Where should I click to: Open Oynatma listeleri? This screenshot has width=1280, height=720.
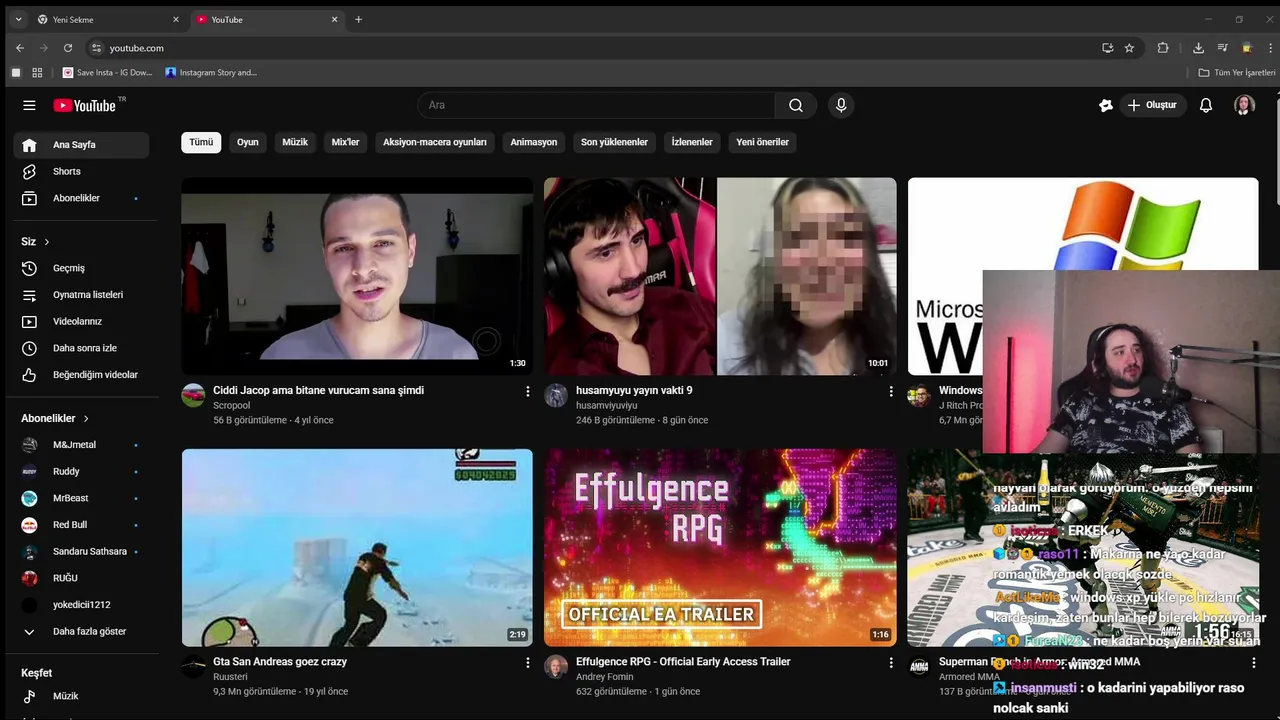[81, 295]
